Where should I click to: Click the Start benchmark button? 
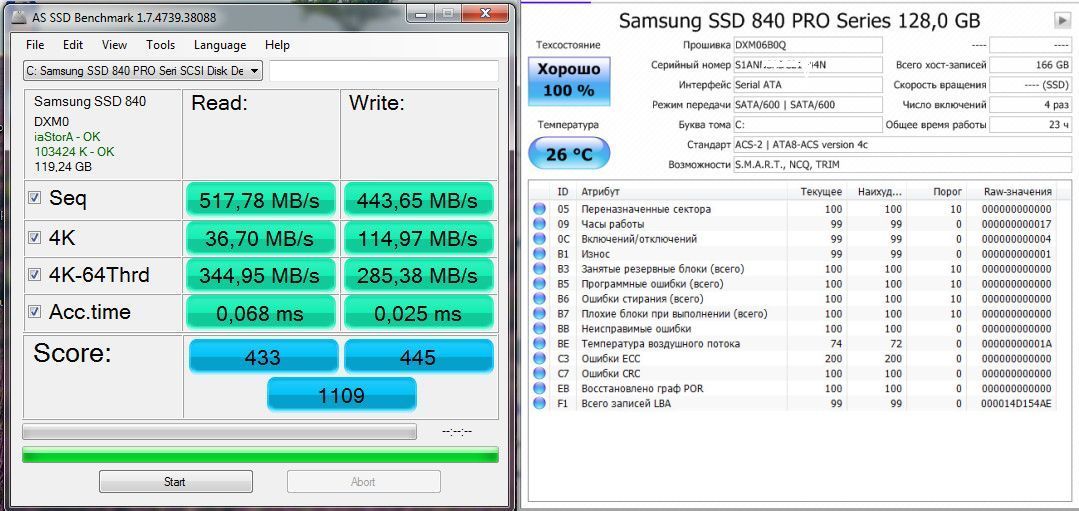coord(175,481)
